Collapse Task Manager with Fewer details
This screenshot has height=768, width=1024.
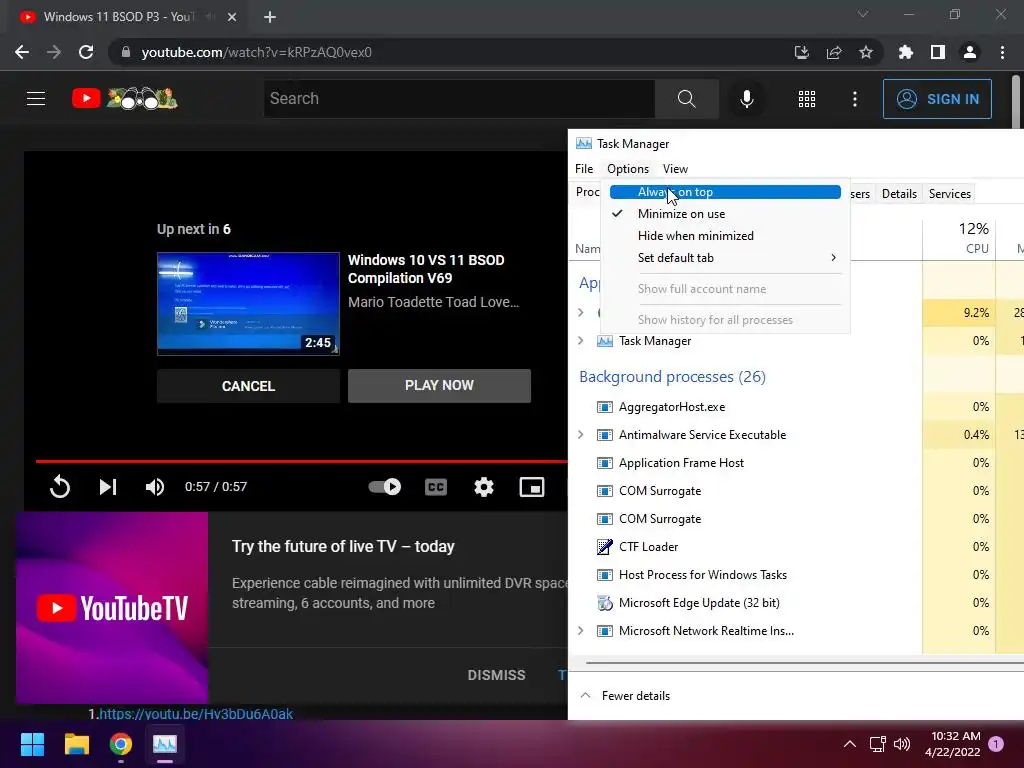pyautogui.click(x=625, y=696)
